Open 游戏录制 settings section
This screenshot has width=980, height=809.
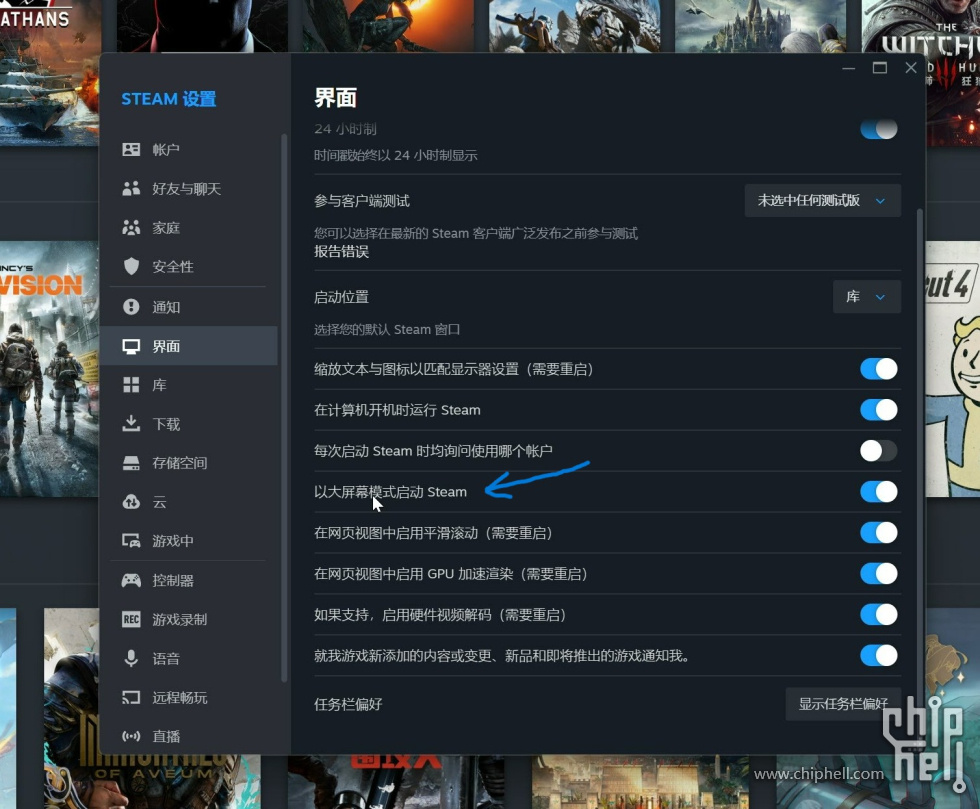[x=188, y=619]
